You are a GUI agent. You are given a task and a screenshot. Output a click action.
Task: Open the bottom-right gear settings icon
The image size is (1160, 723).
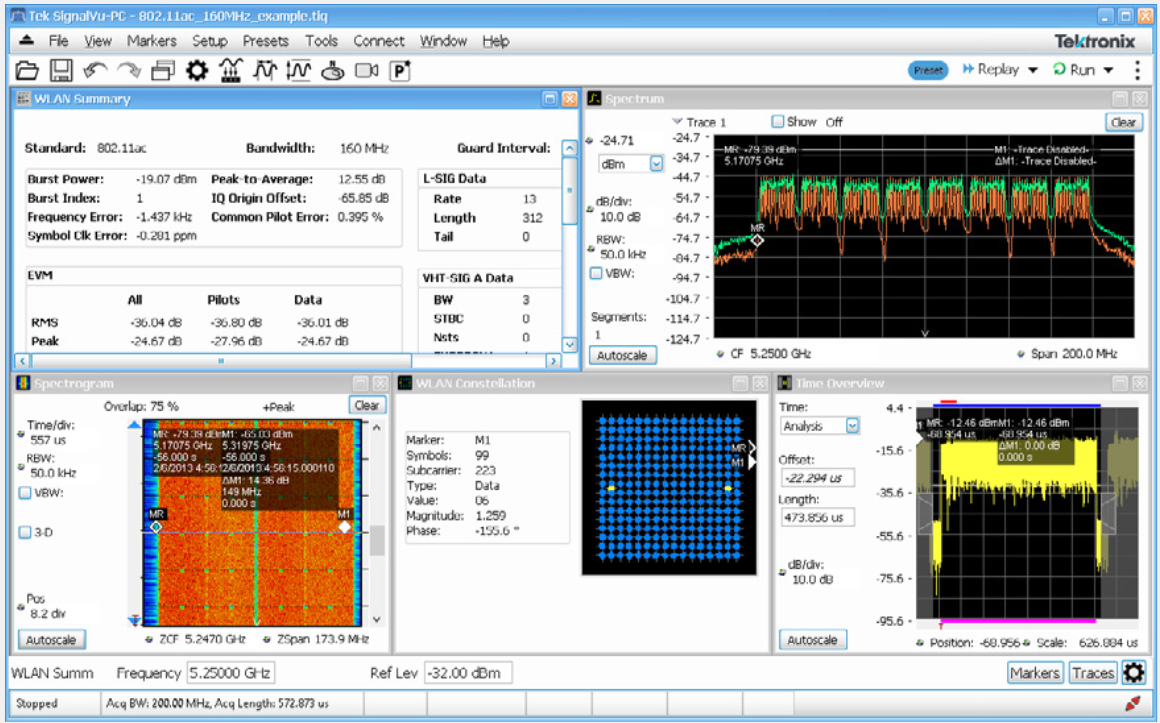coord(1134,673)
